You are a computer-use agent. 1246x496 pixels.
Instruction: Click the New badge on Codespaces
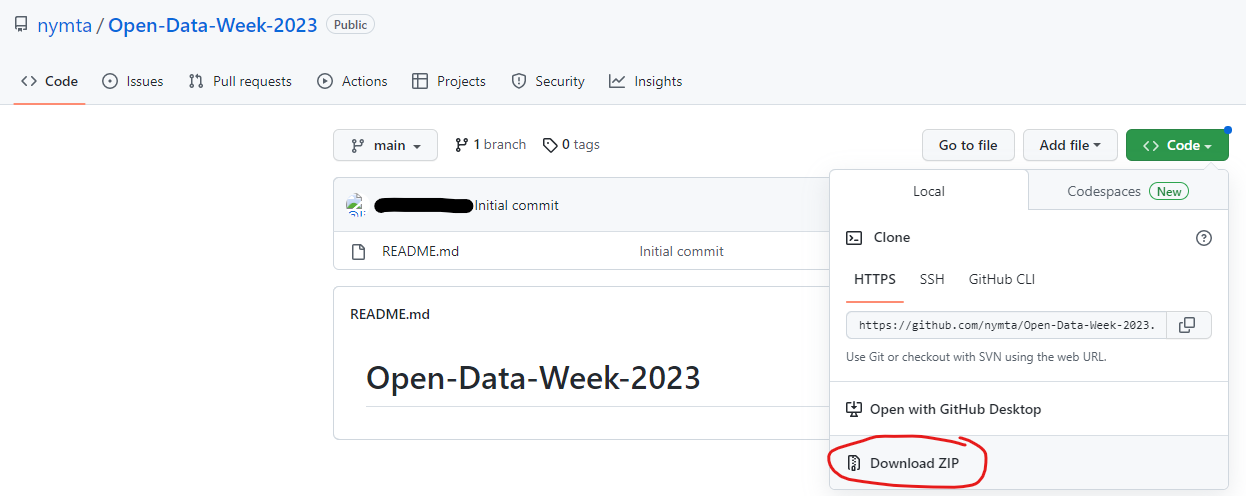coord(1169,191)
